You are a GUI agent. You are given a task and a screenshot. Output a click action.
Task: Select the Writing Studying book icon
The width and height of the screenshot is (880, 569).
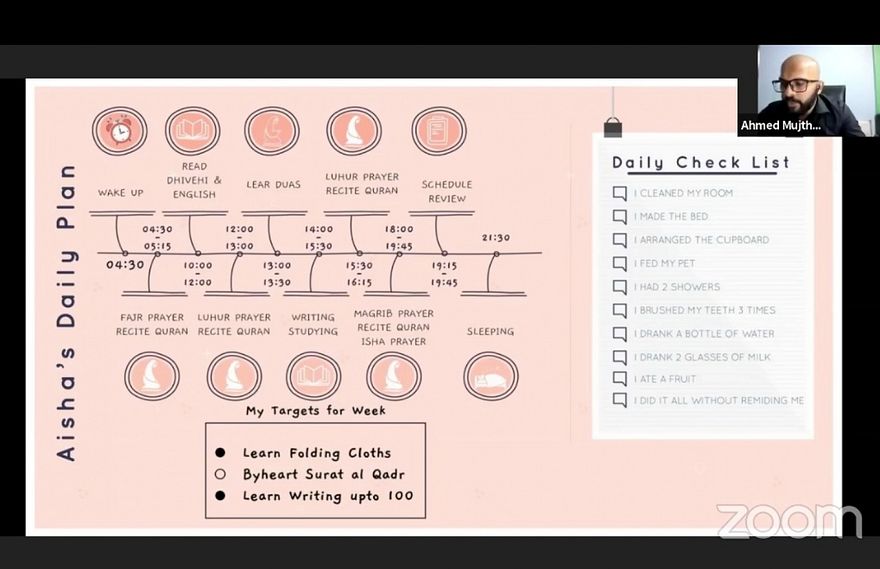[313, 376]
